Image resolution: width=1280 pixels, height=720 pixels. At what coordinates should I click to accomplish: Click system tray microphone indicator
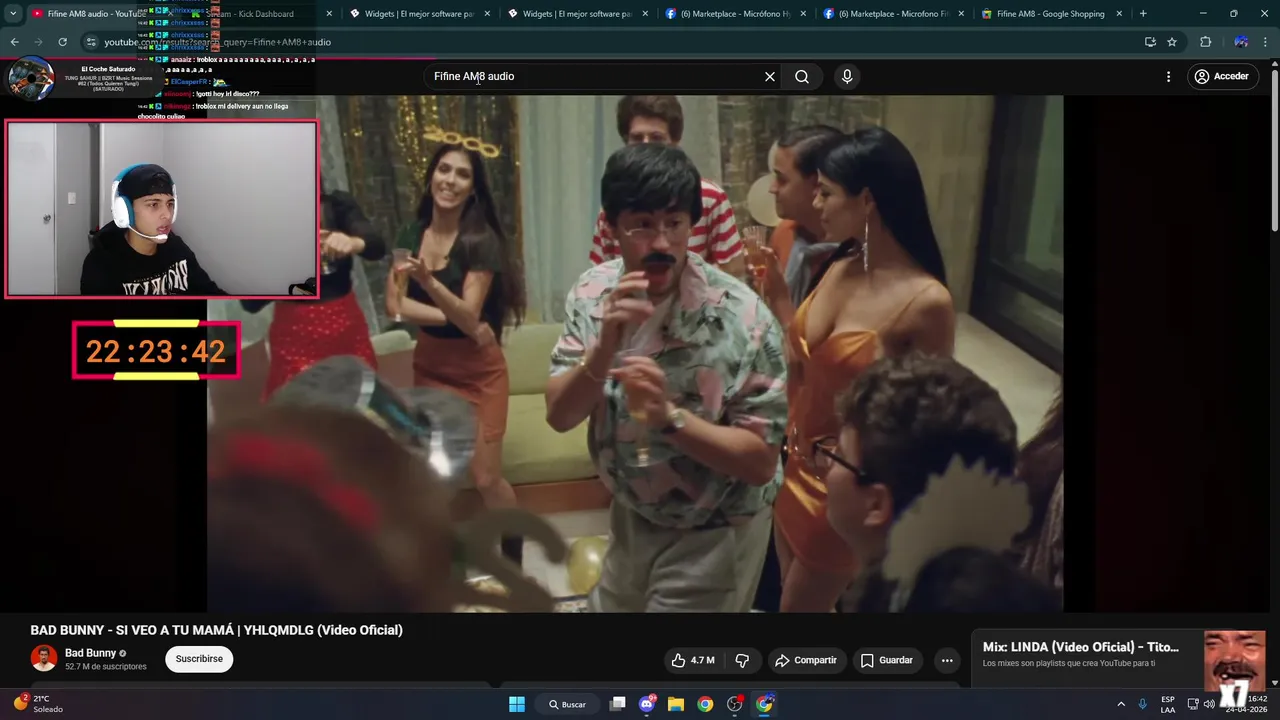[x=1143, y=704]
